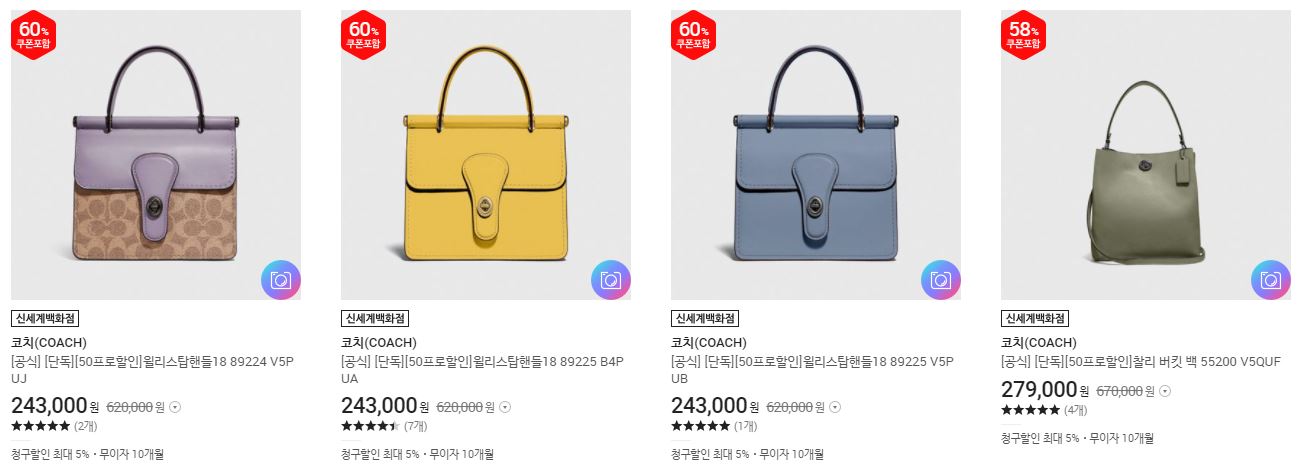Open star rating reviews (4개) for bucket bag
This screenshot has width=1301, height=476.
pyautogui.click(x=1044, y=410)
